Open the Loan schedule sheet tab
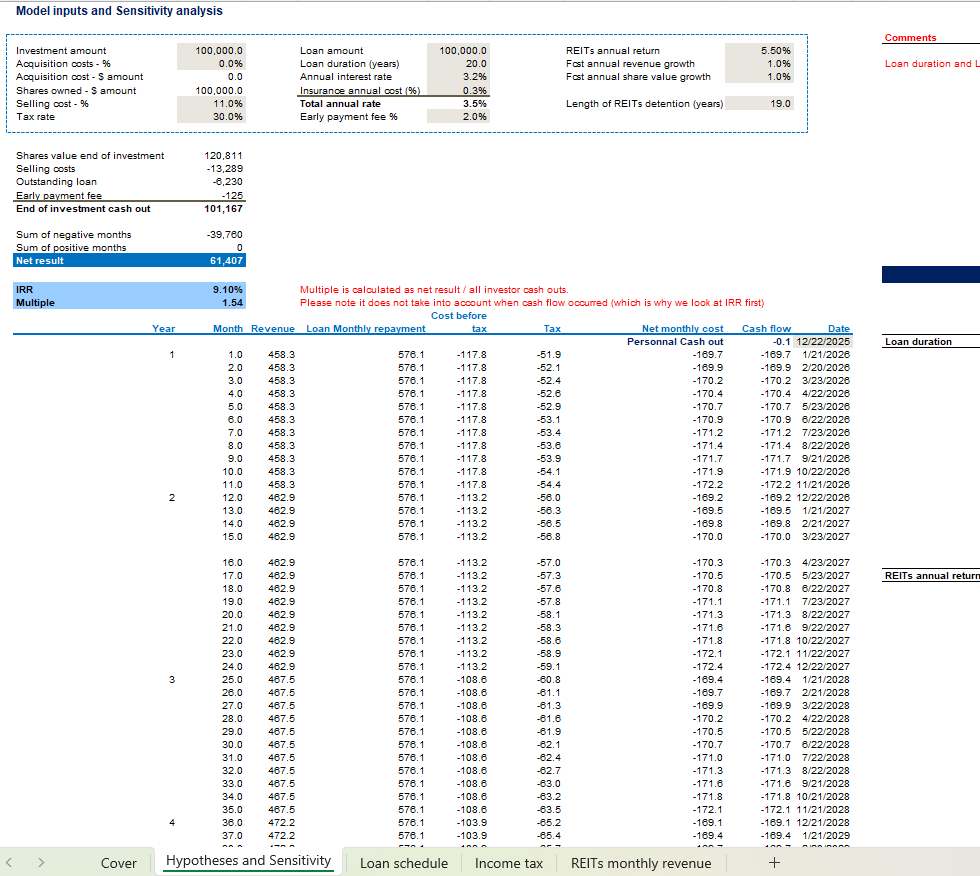980x876 pixels. pos(403,863)
